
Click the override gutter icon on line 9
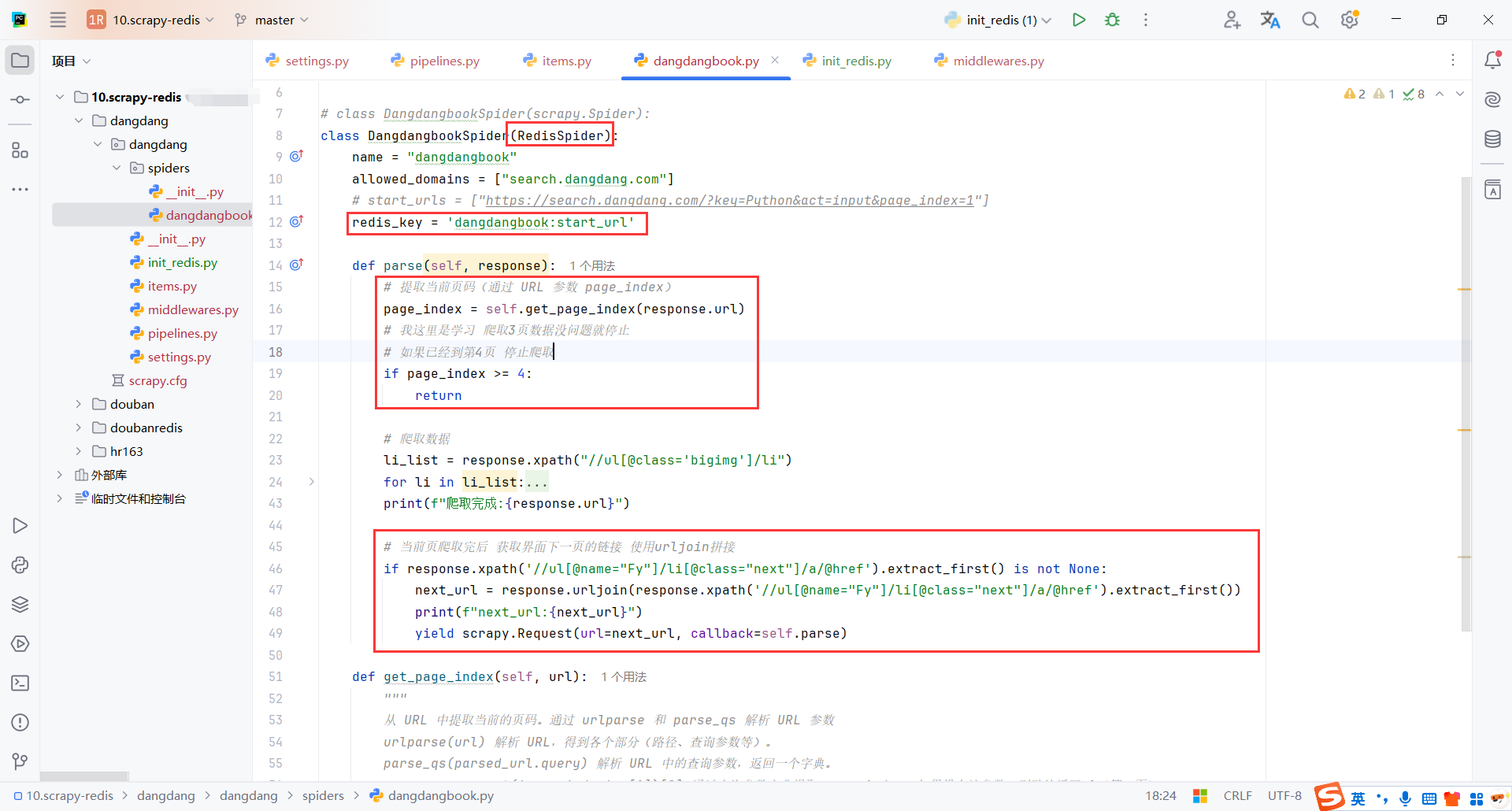296,156
